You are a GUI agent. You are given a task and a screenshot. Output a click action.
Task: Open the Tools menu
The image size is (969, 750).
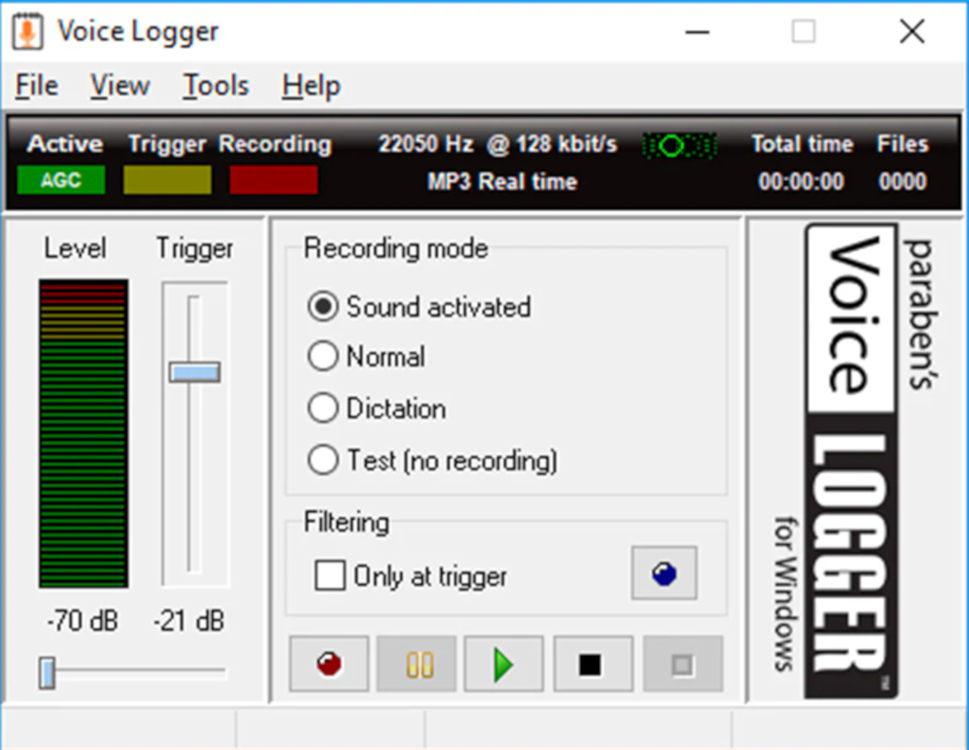(214, 86)
